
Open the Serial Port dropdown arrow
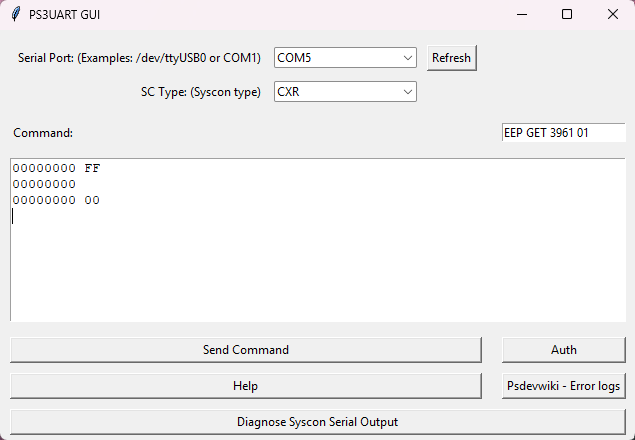407,58
